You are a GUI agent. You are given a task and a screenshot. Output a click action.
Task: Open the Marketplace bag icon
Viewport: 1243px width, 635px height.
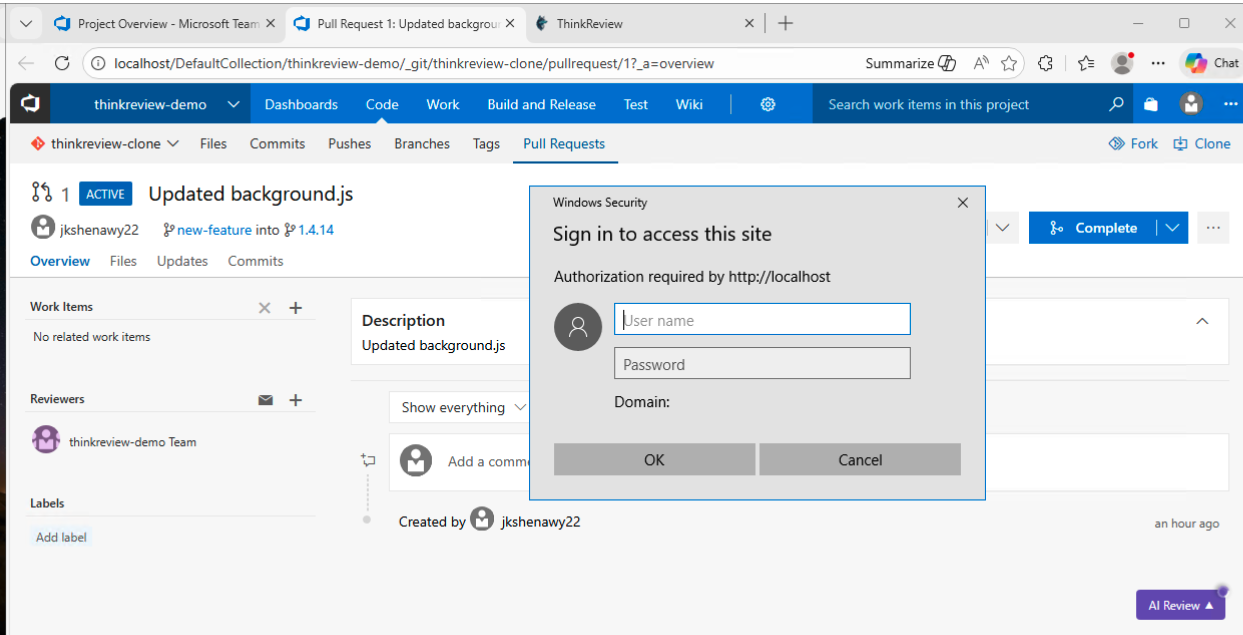point(1150,104)
